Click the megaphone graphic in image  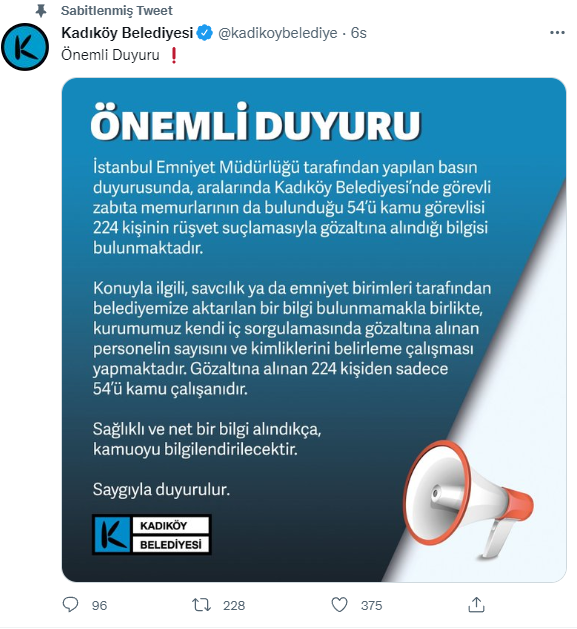[x=468, y=499]
